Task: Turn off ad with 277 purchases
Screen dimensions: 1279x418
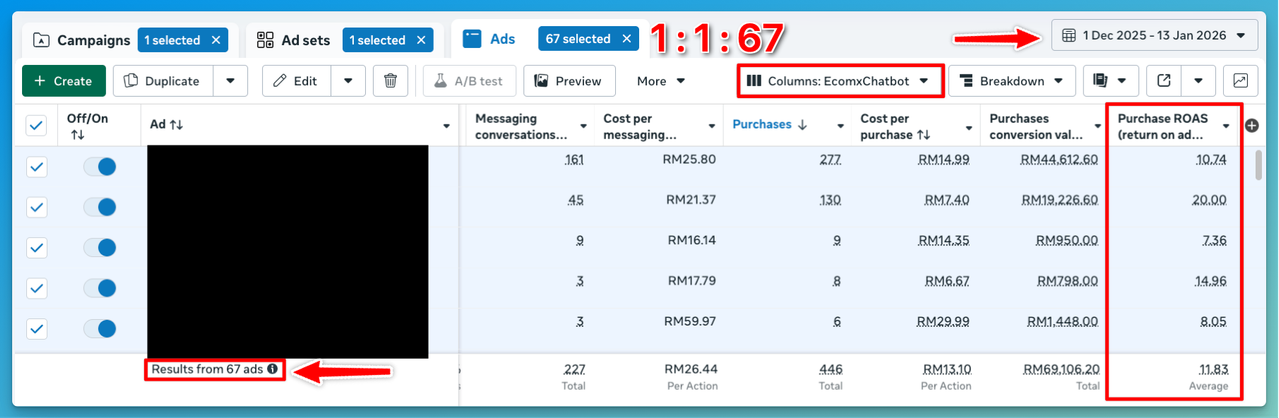Action: (x=100, y=167)
